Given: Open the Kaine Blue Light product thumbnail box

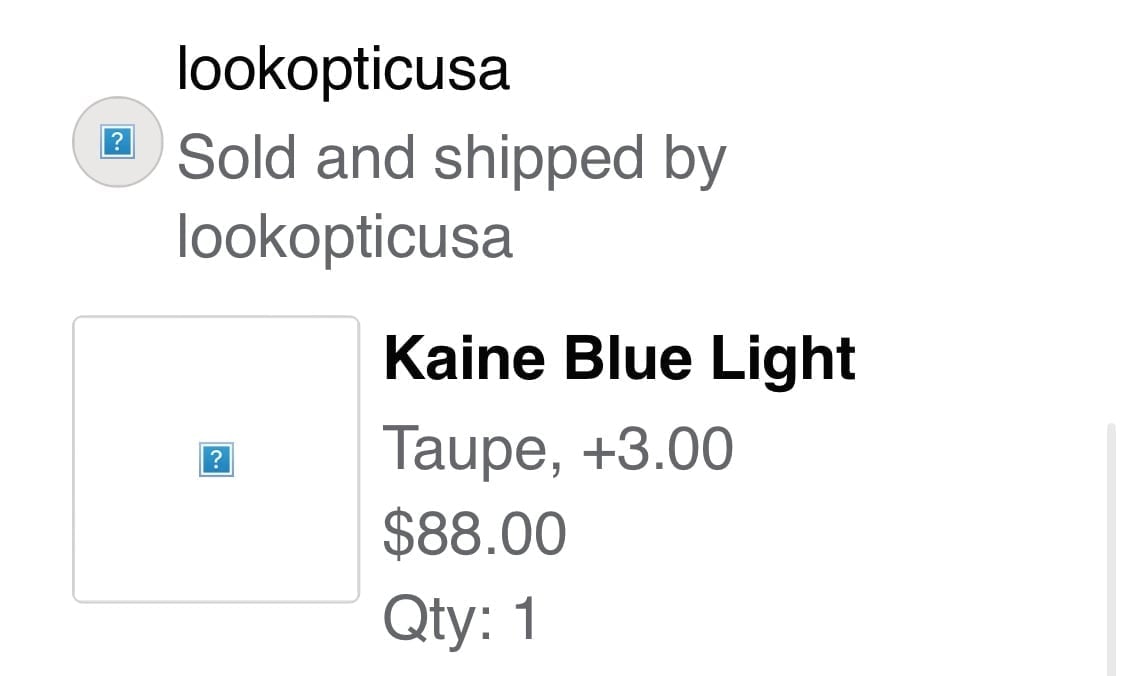Looking at the screenshot, I should 216,459.
